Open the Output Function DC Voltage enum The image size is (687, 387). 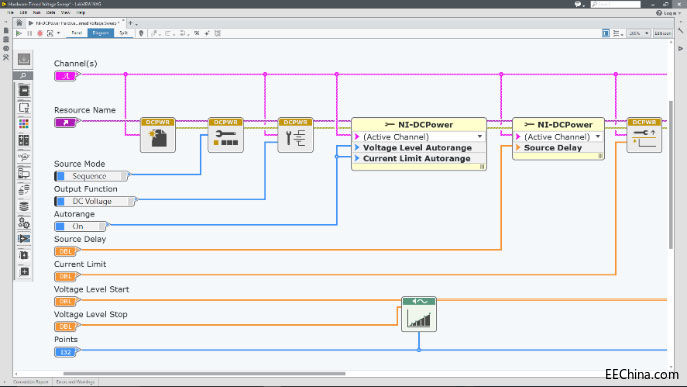[95, 201]
